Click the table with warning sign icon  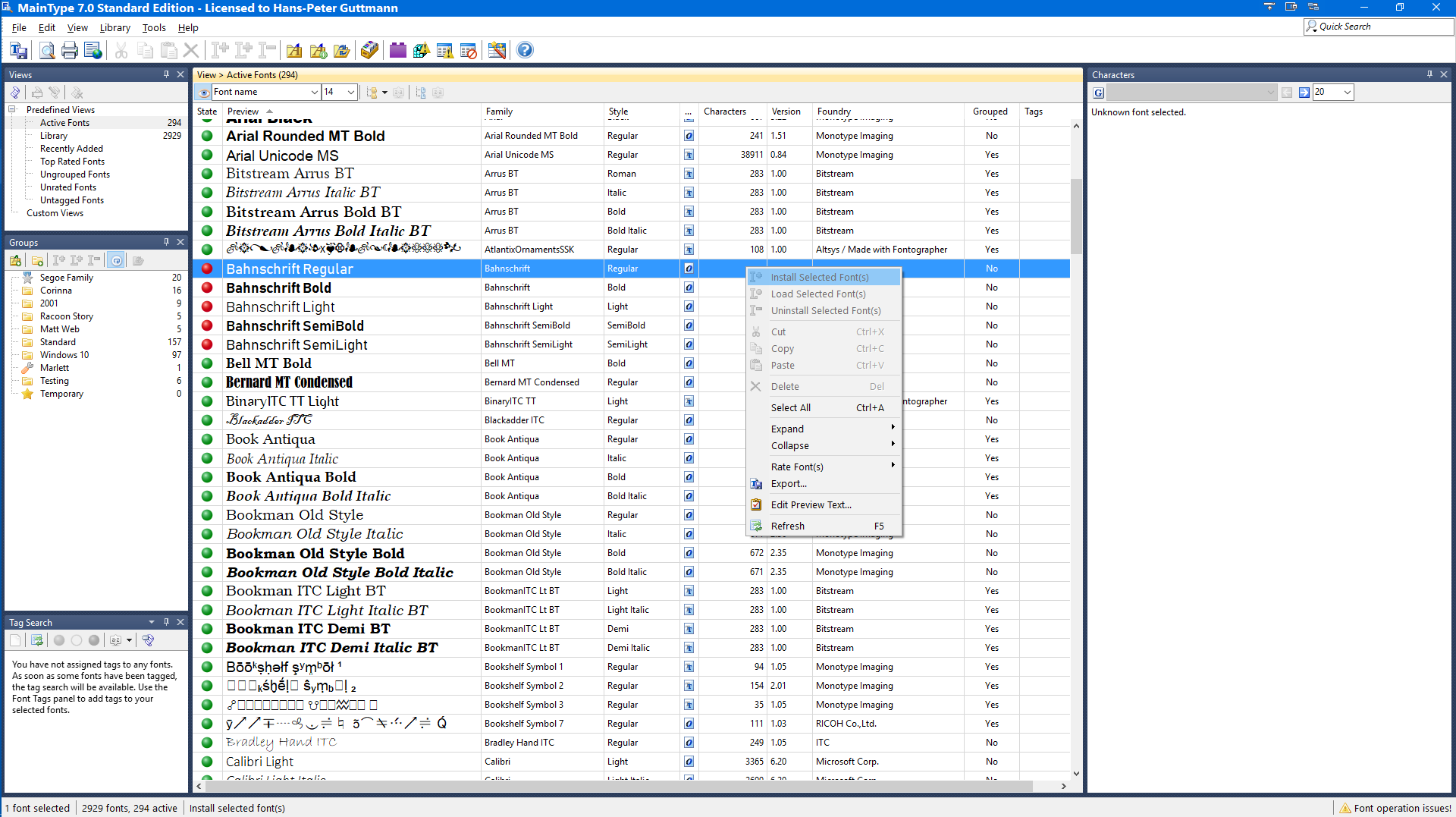pyautogui.click(x=445, y=51)
